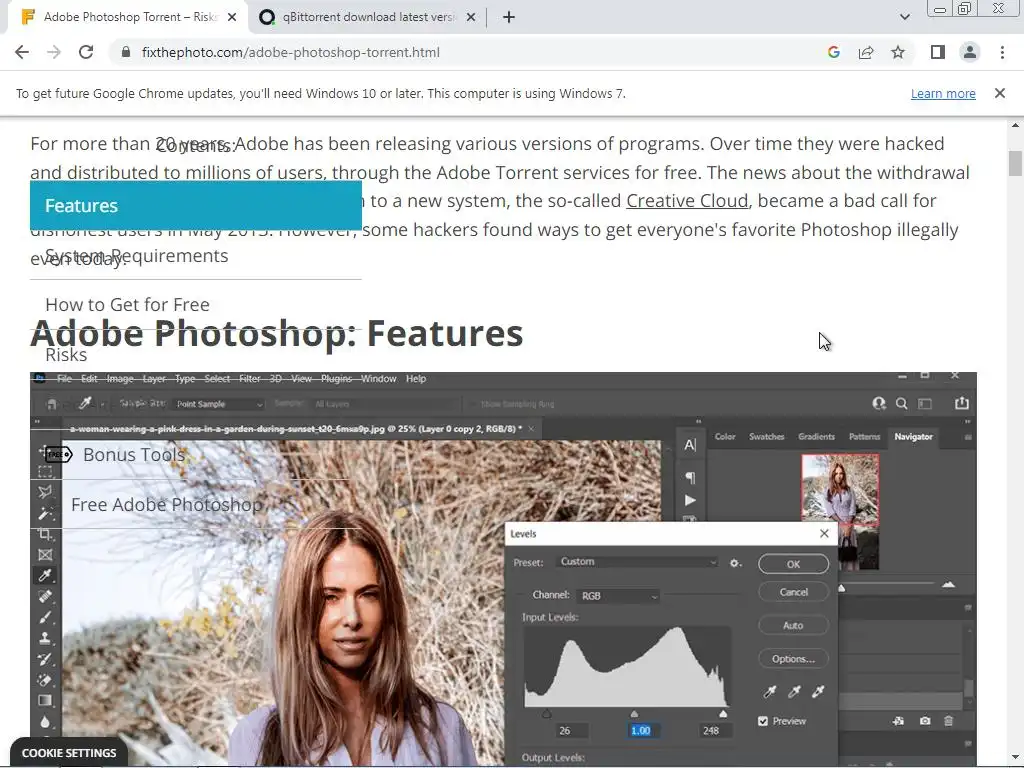Screen dimensions: 1024x768
Task: Click the Auto button in Levels
Action: pos(793,626)
